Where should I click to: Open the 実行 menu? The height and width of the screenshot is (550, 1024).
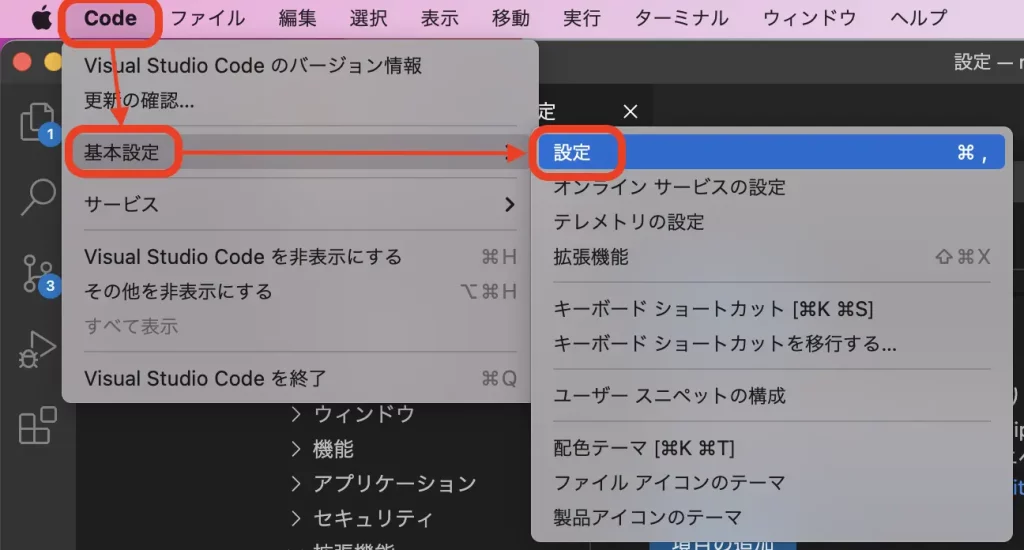point(582,18)
